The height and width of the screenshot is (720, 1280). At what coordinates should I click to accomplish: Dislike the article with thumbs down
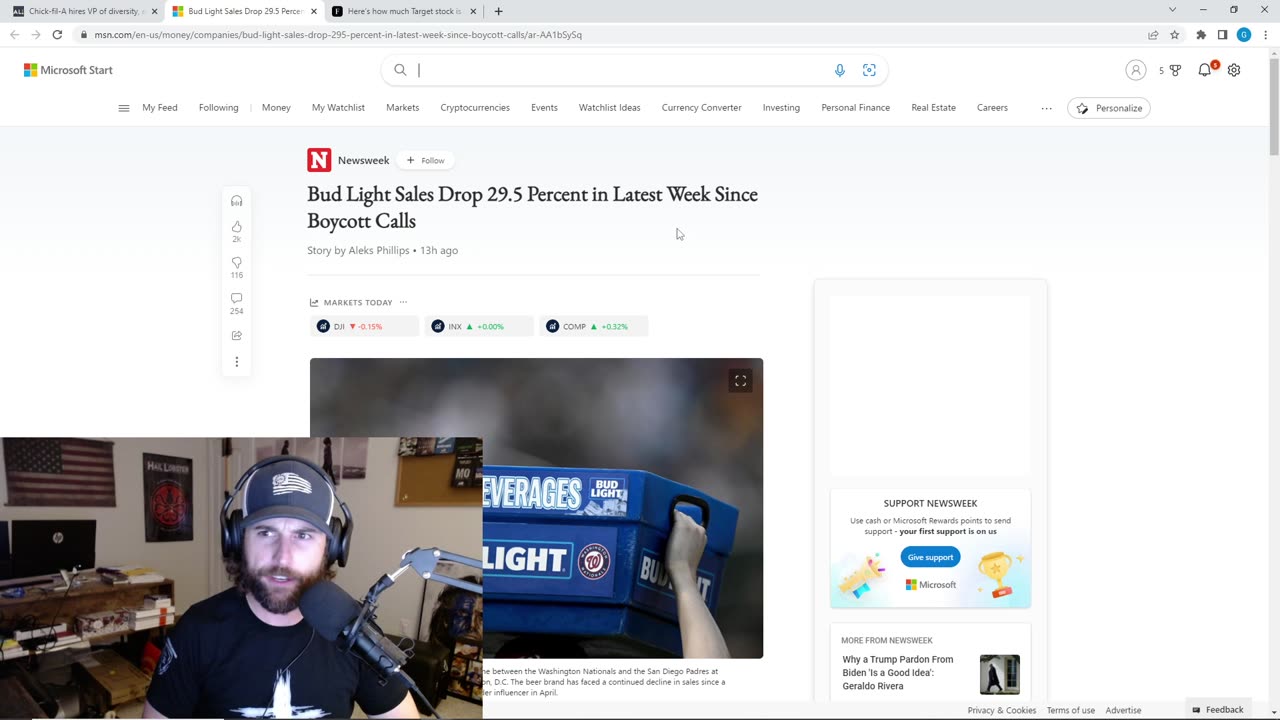pyautogui.click(x=237, y=263)
